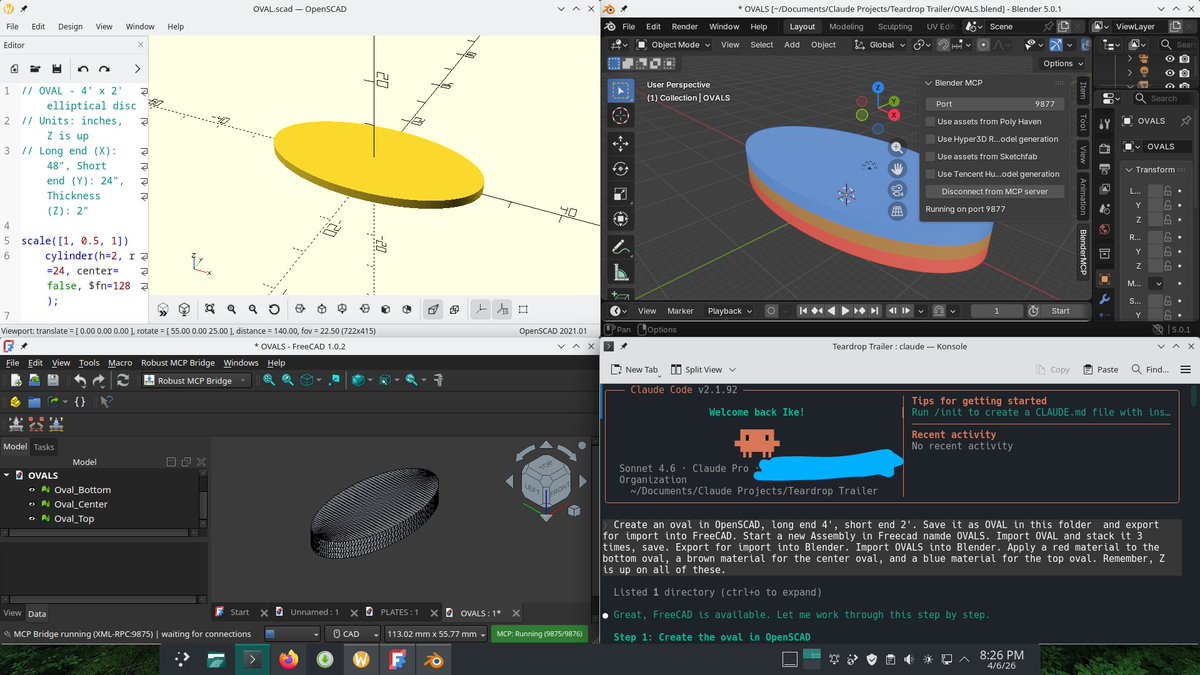Open Blender Playback dropdown
Viewport: 1200px width, 675px height.
(728, 311)
